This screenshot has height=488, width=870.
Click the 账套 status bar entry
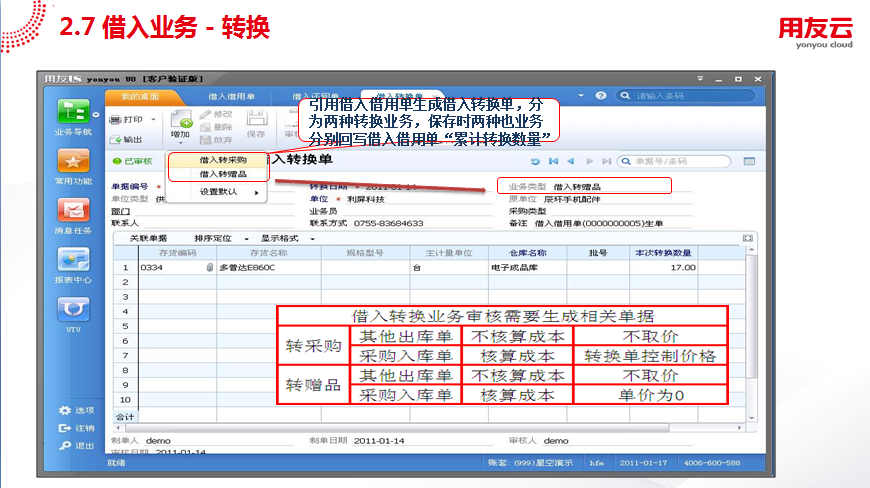tap(530, 462)
